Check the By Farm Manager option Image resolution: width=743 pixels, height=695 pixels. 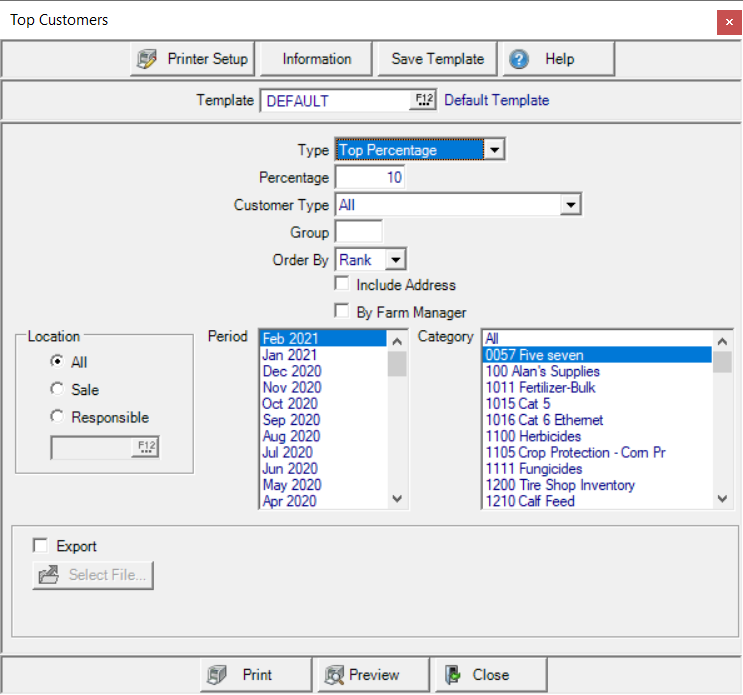(x=342, y=311)
